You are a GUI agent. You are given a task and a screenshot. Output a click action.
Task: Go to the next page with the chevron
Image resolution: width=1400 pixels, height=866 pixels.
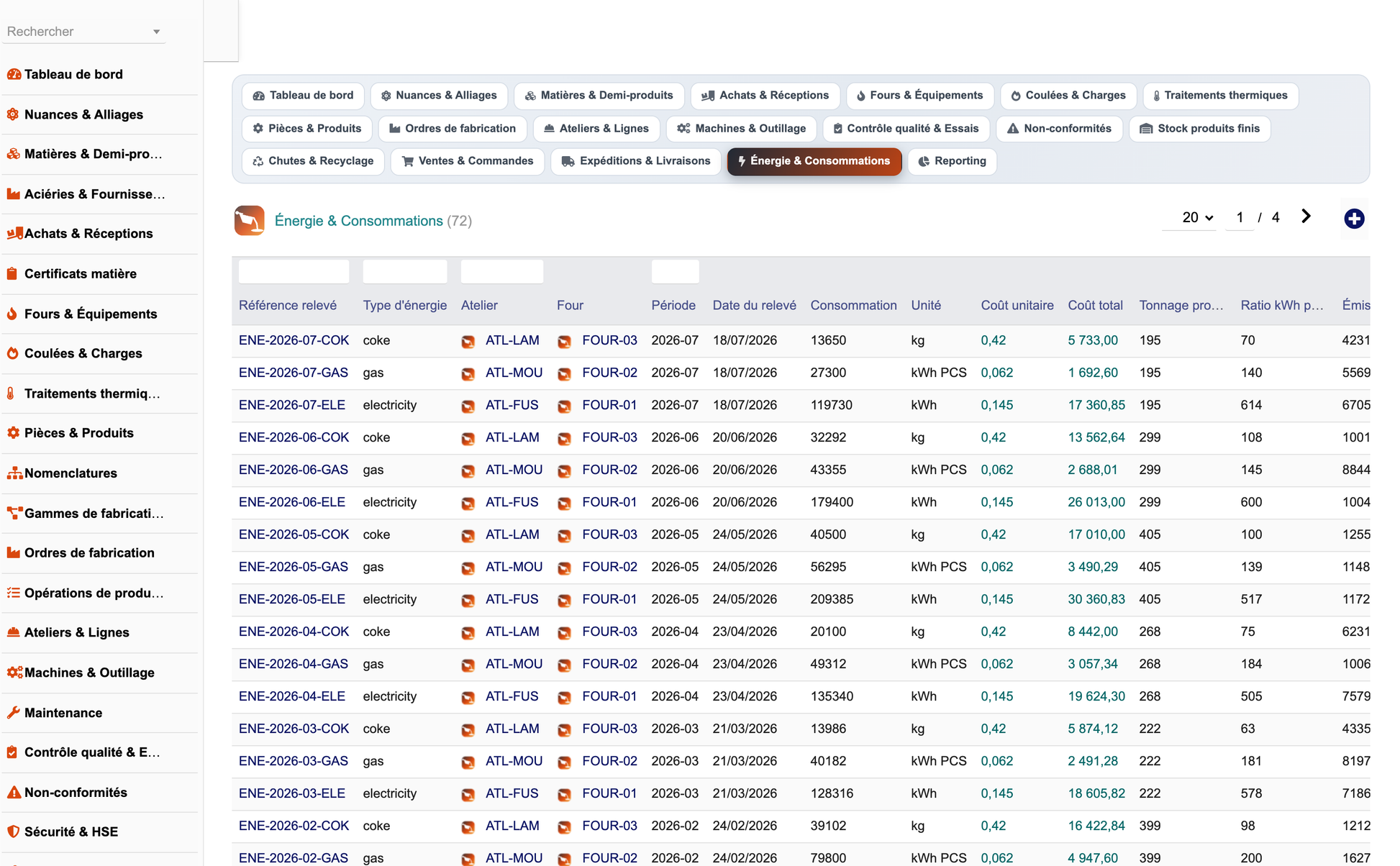tap(1306, 216)
